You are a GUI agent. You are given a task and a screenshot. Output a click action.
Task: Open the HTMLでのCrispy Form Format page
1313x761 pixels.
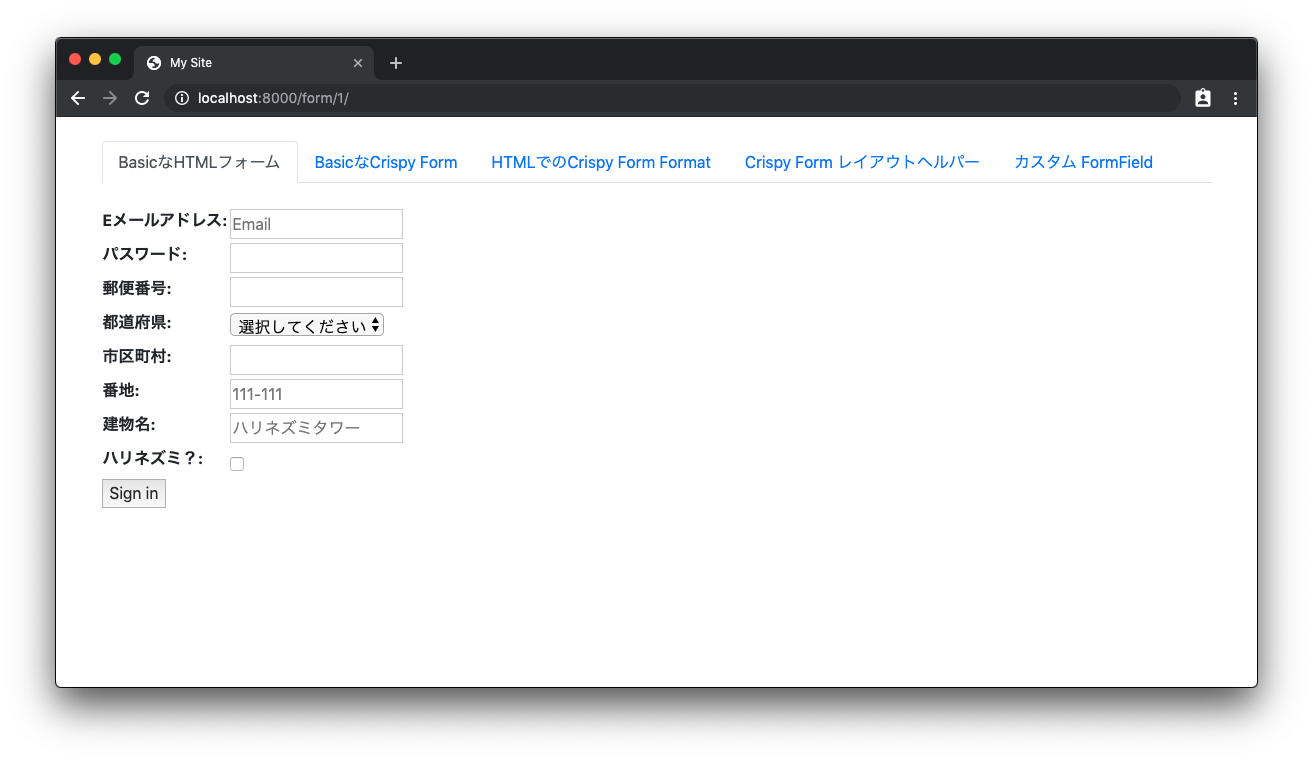(601, 162)
